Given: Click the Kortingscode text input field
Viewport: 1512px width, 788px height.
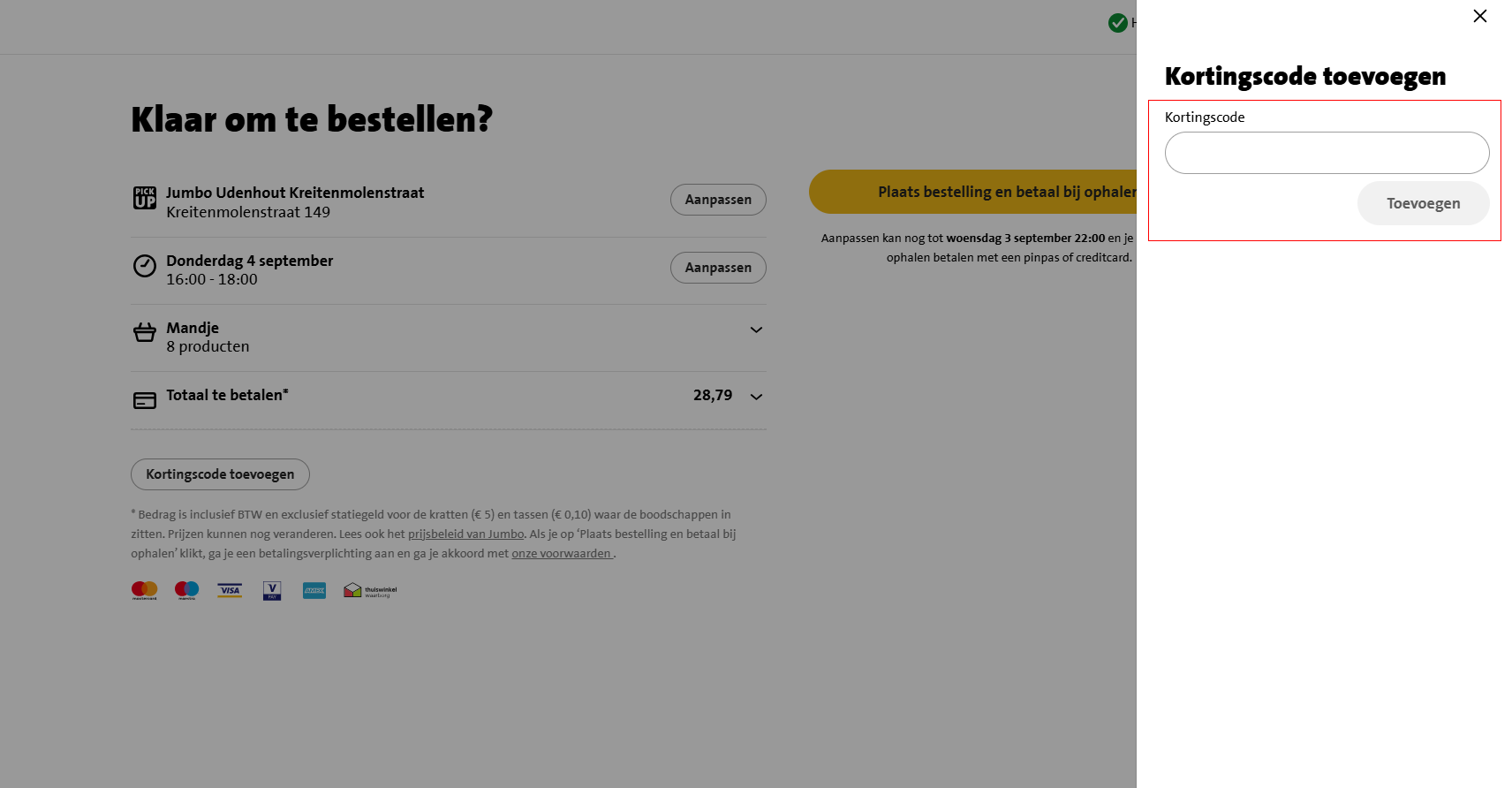Looking at the screenshot, I should [x=1327, y=153].
